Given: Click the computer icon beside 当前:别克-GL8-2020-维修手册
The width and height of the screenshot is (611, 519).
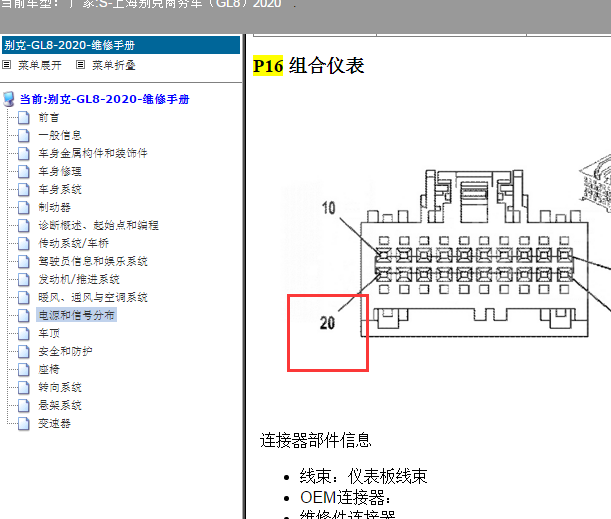Looking at the screenshot, I should [x=9, y=99].
